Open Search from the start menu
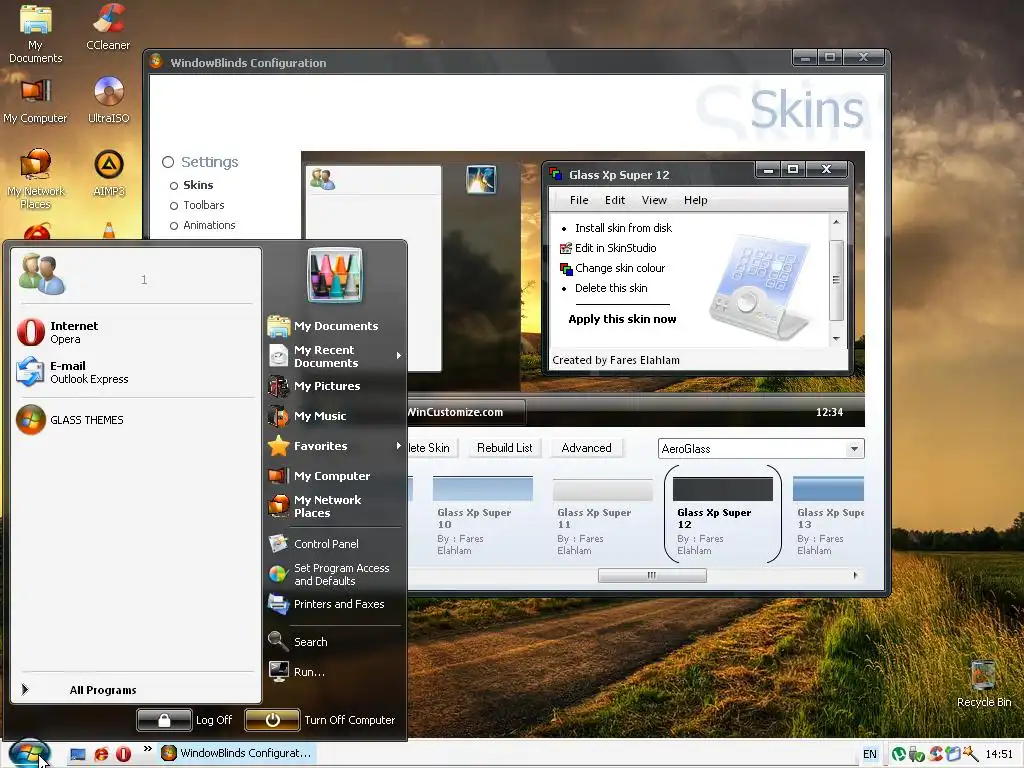Screen dimensions: 1024x768 [x=335, y=642]
